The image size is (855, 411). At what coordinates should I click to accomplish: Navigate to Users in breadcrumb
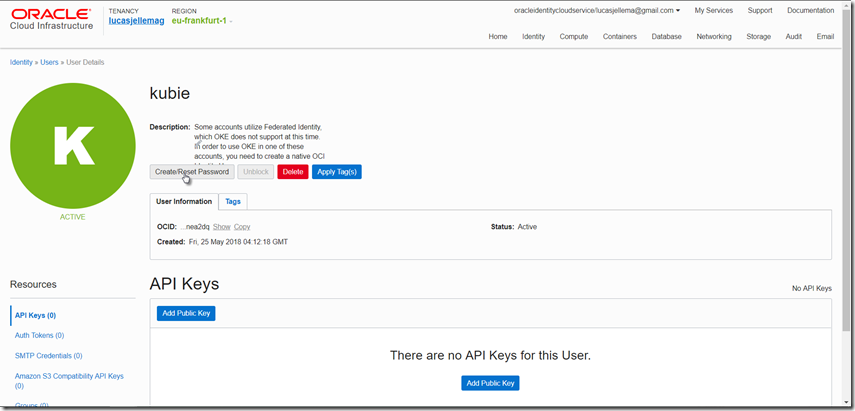pyautogui.click(x=49, y=62)
